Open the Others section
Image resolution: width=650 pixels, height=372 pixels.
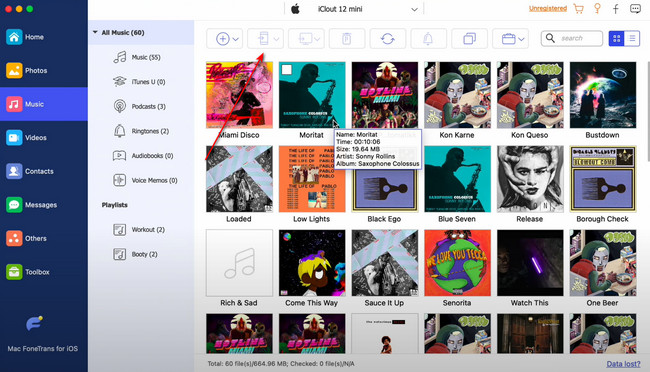[x=44, y=238]
